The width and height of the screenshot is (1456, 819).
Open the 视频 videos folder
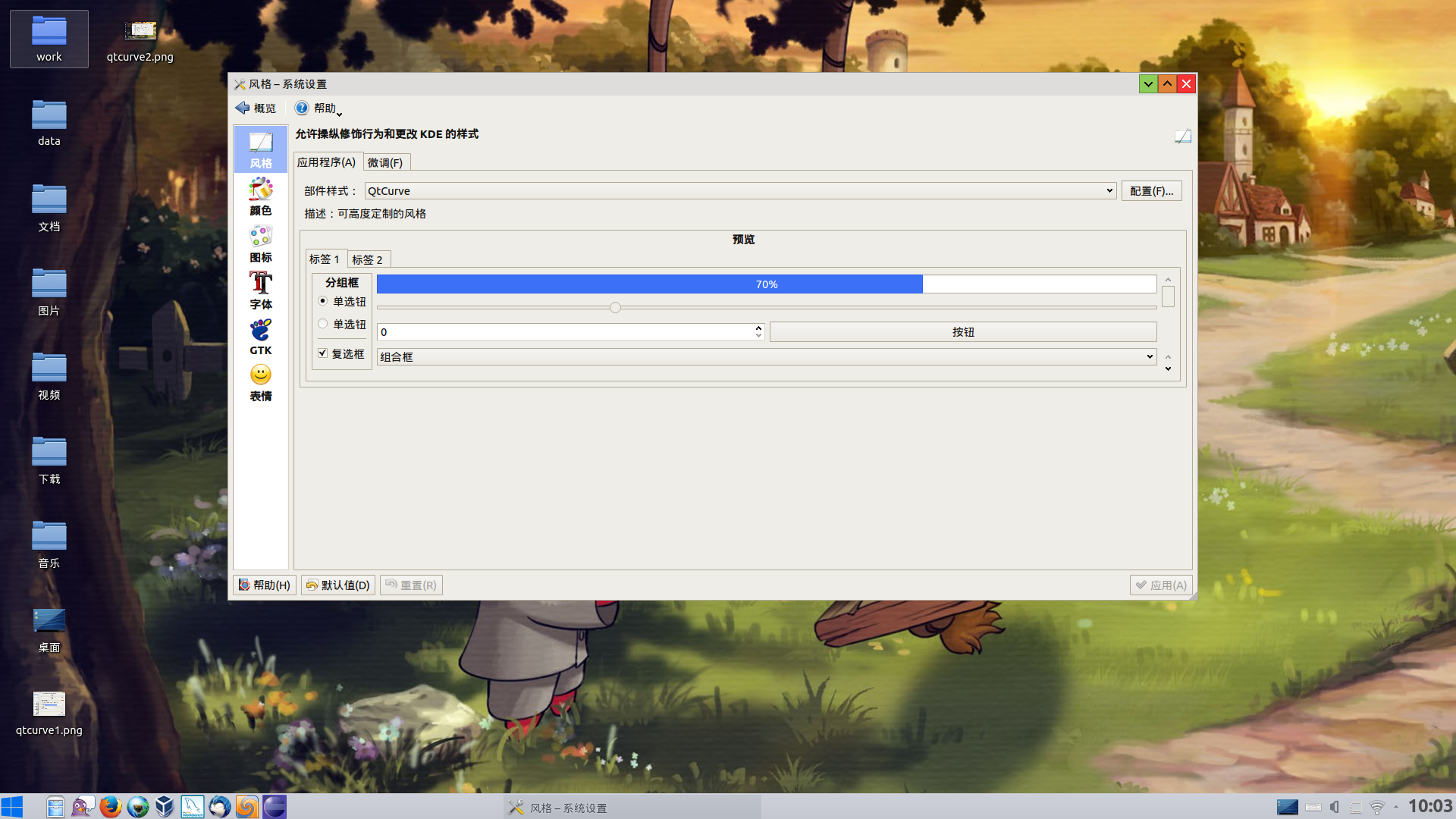[49, 376]
